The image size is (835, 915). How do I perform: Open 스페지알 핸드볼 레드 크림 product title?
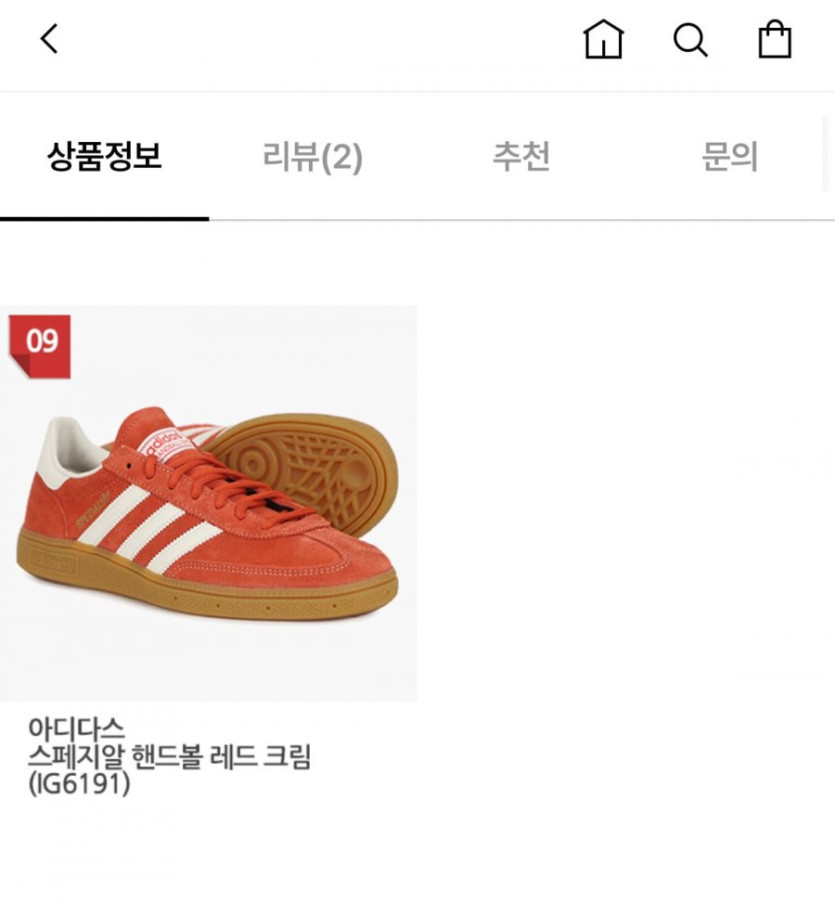[170, 756]
